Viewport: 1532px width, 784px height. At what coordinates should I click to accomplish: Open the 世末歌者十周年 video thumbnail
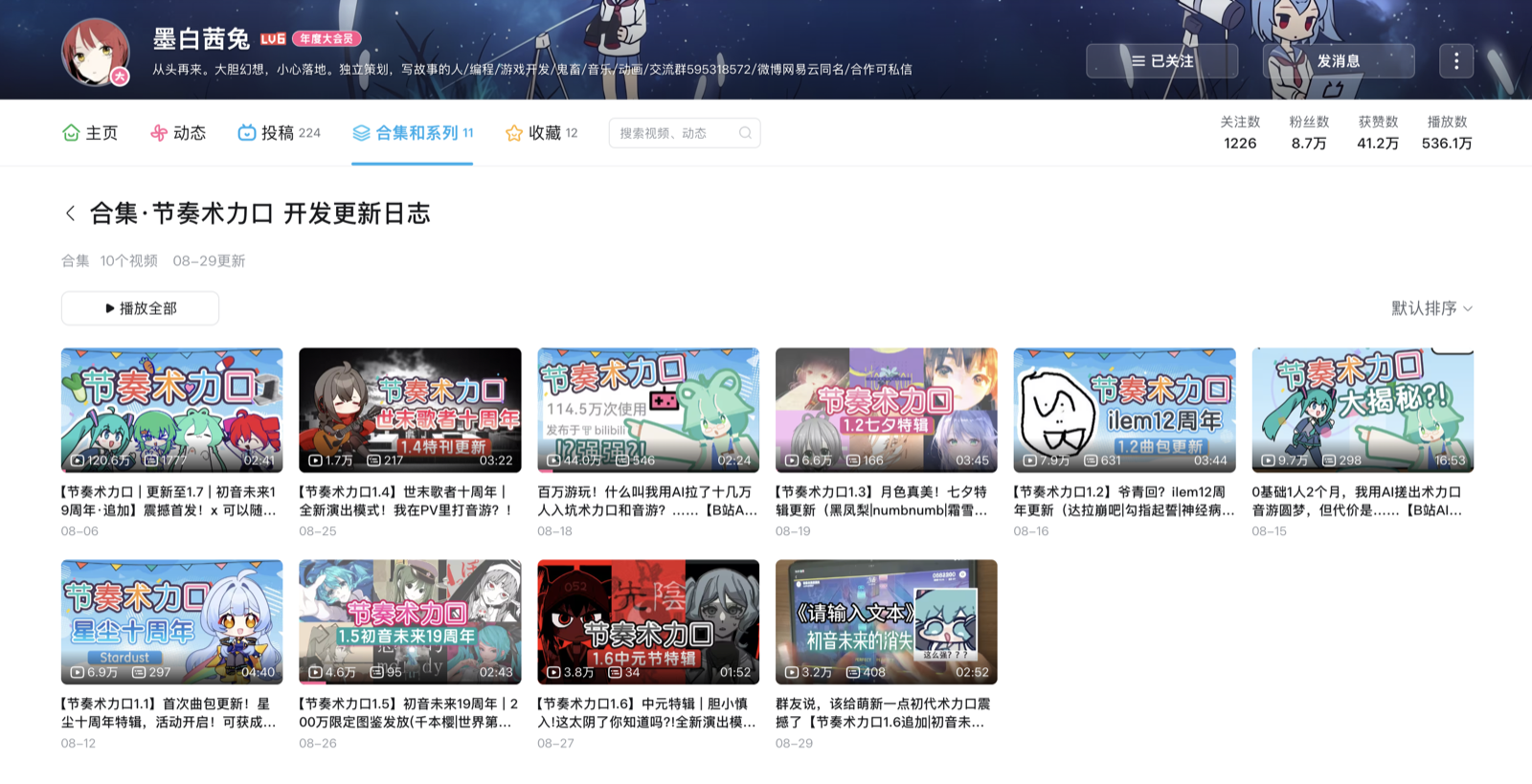410,410
